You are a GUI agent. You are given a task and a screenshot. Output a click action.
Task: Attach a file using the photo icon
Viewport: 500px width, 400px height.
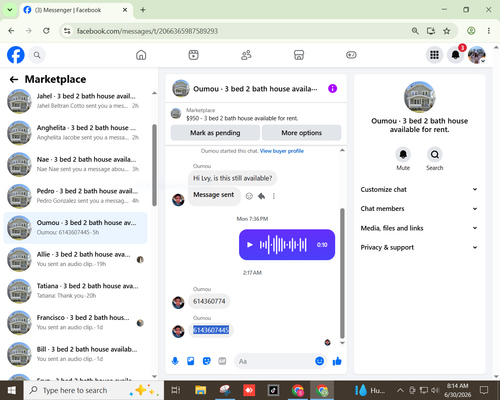pos(191,361)
